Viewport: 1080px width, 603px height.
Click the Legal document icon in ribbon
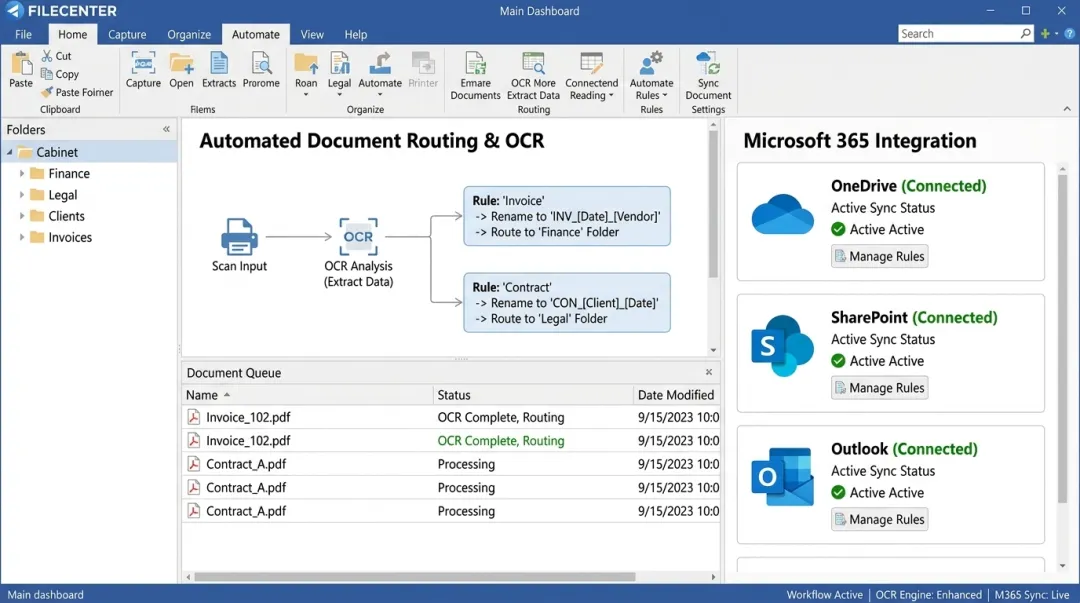point(340,63)
